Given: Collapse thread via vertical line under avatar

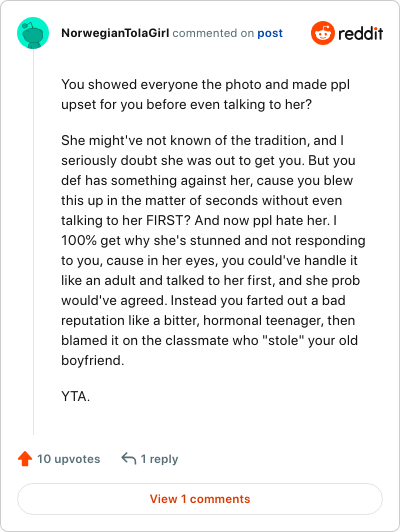Looking at the screenshot, I should (33, 242).
